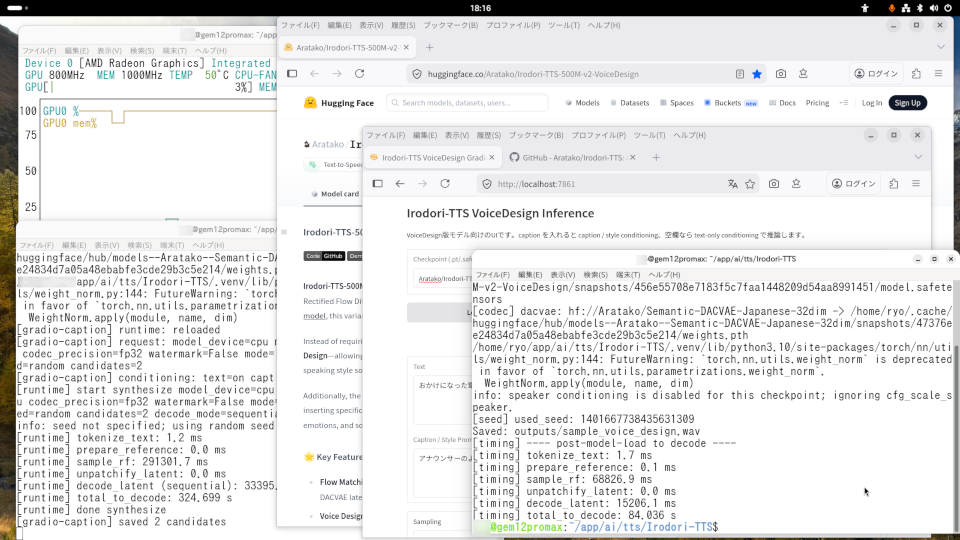
Task: Open power icon in top panel
Action: (948, 8)
